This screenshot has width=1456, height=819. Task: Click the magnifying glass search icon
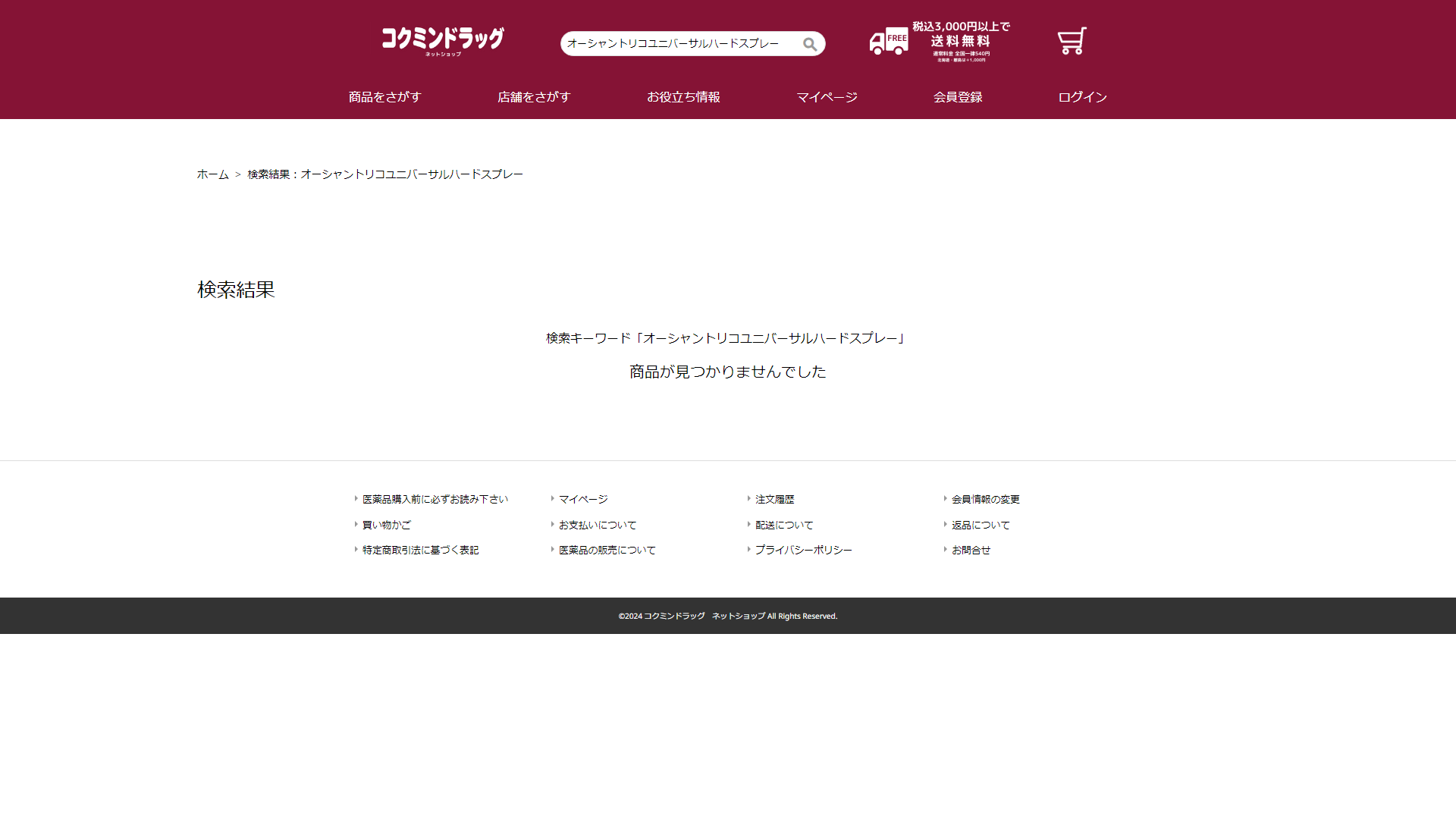[810, 44]
